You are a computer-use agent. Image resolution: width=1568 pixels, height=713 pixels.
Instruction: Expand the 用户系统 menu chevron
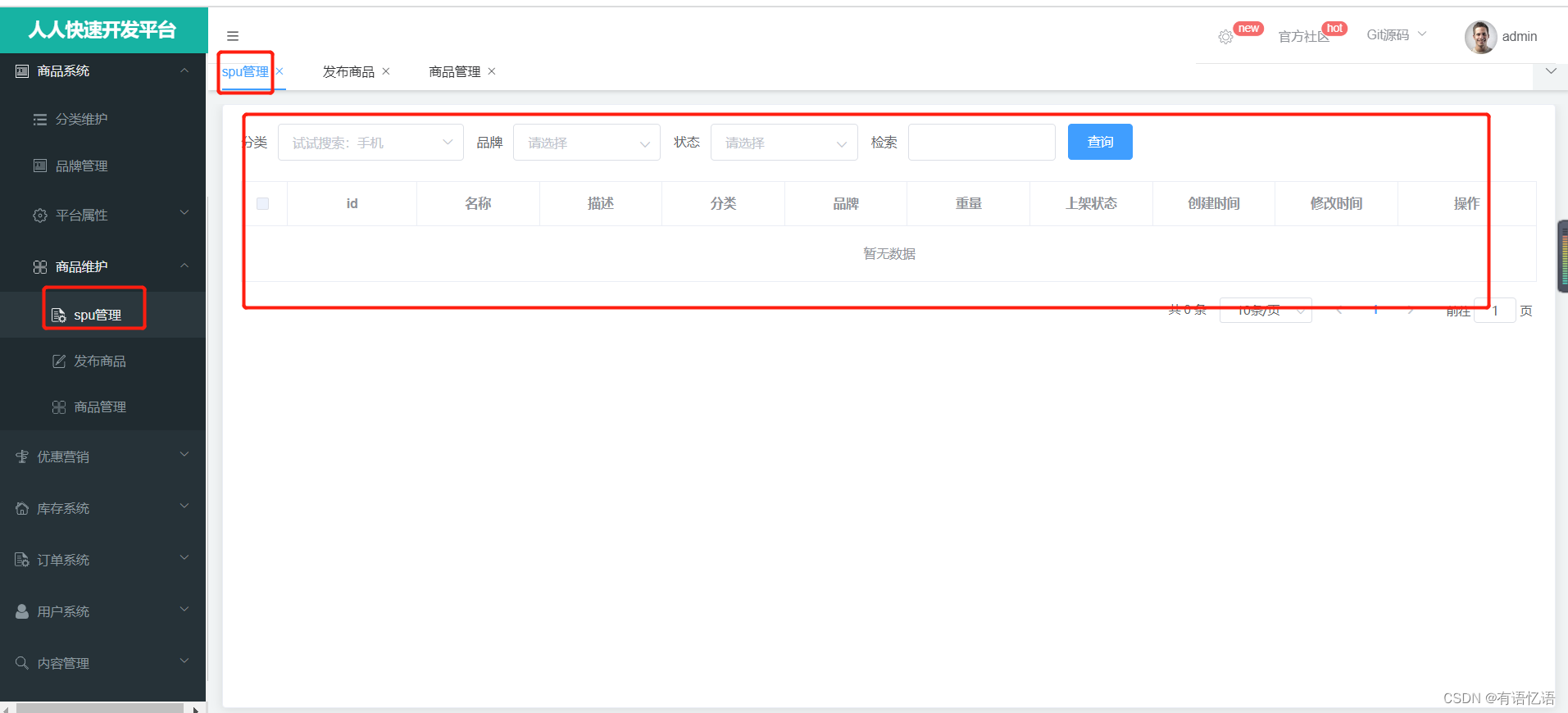(x=184, y=609)
